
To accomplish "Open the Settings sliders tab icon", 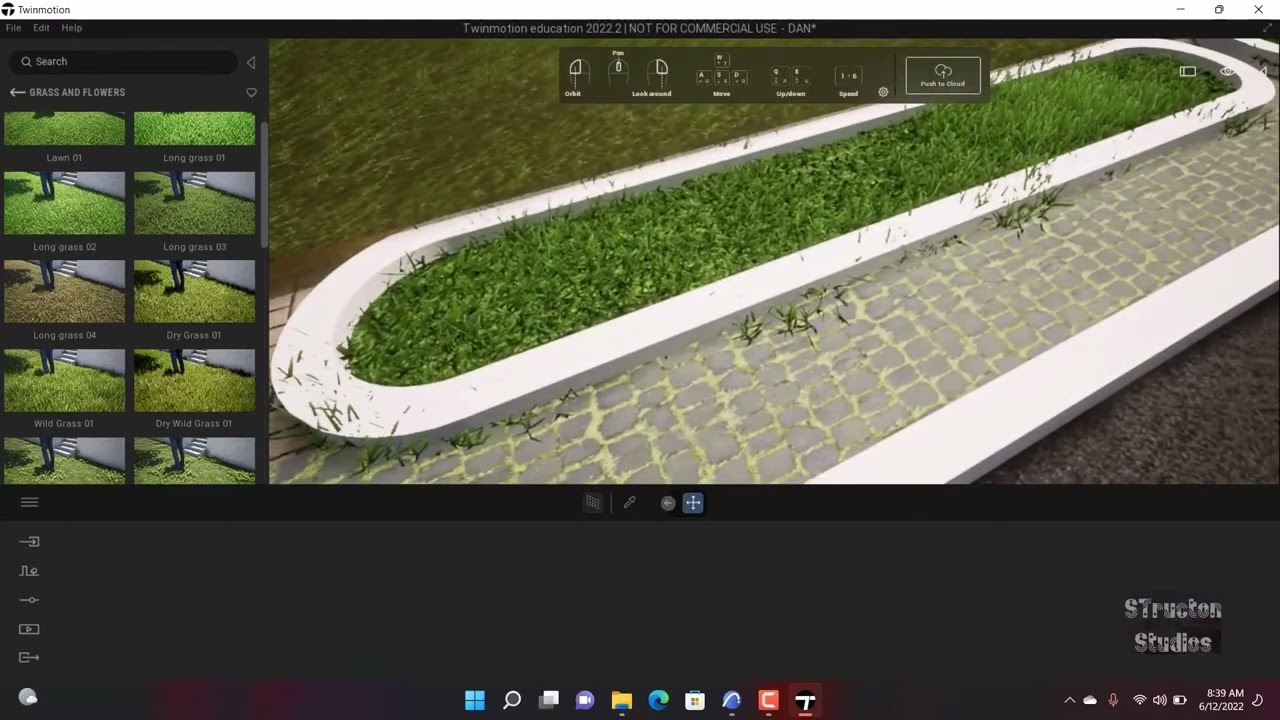I will (29, 600).
